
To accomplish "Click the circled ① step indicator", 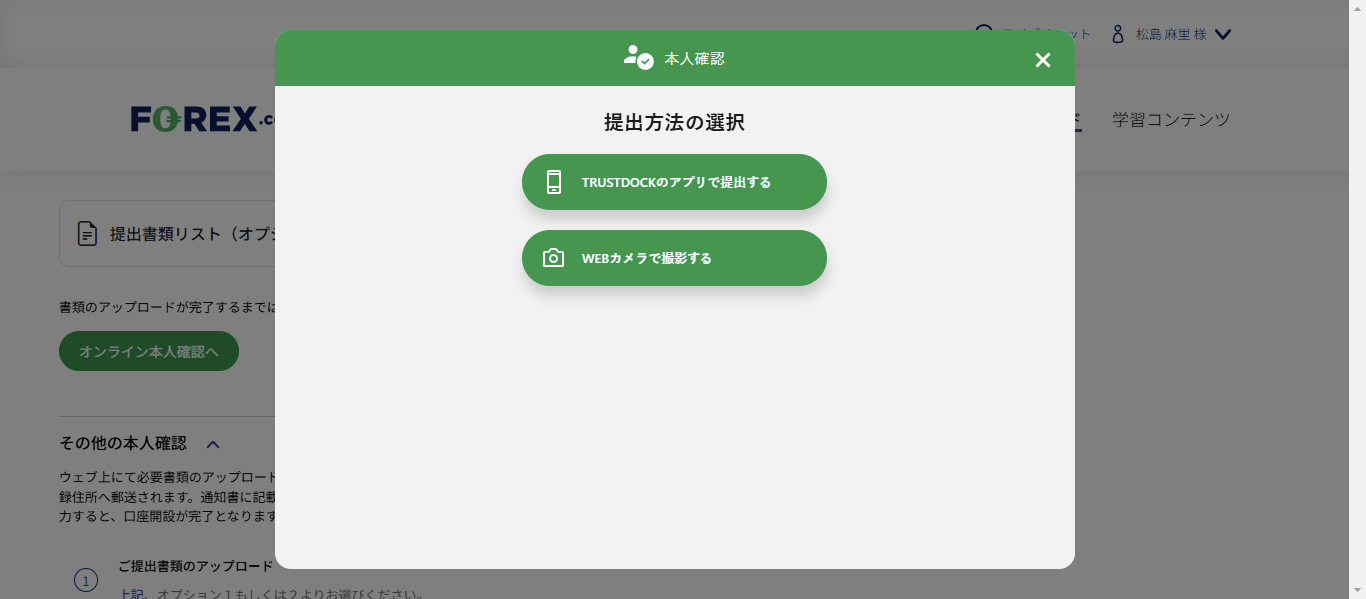I will coord(86,580).
